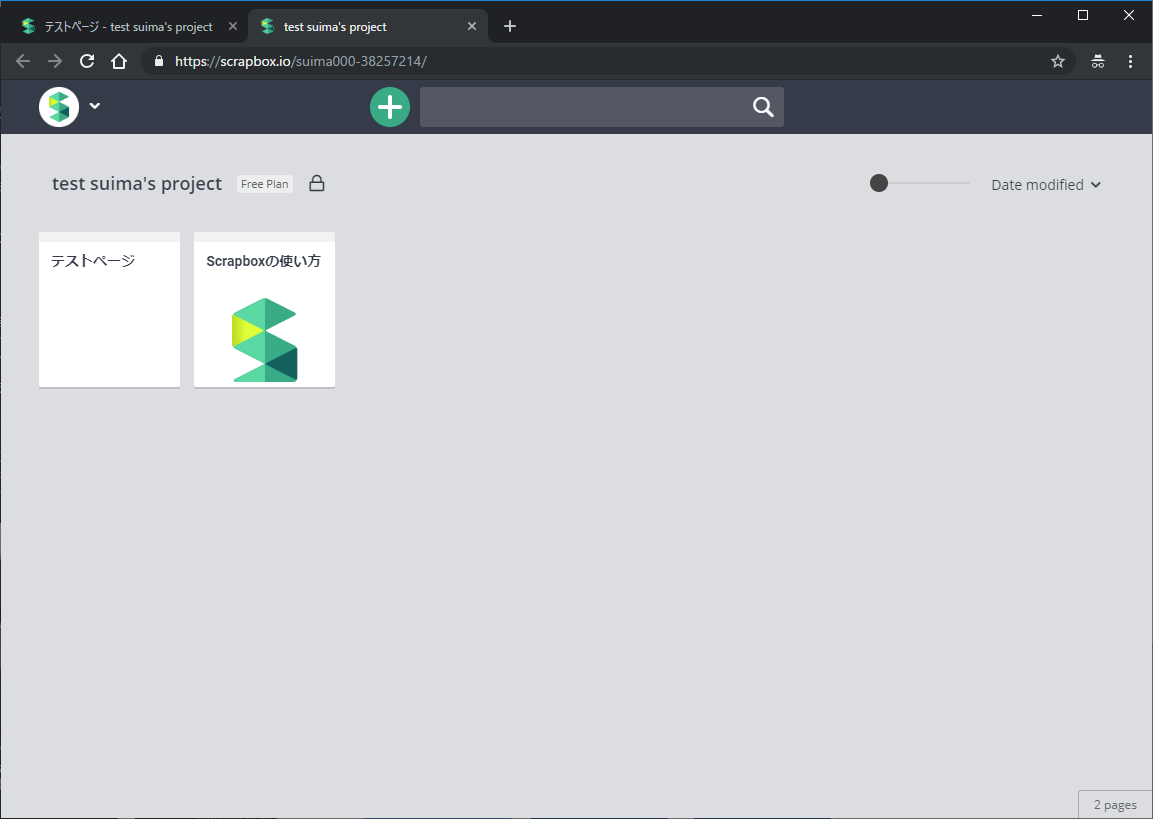The image size is (1153, 819).
Task: Bookmark this page with star icon
Action: (1057, 61)
